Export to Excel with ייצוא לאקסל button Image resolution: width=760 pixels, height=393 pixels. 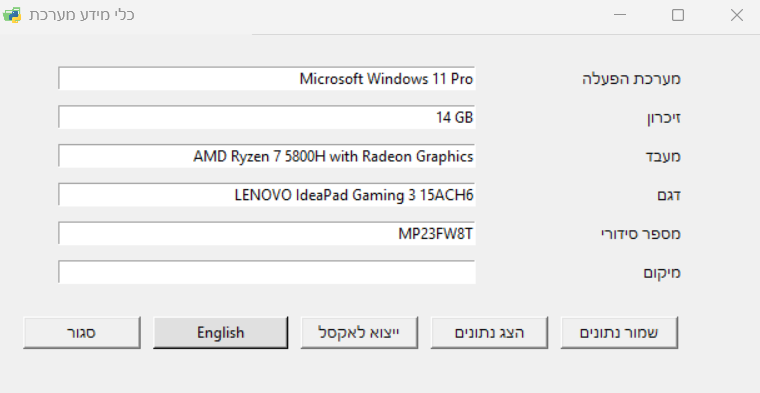coord(359,333)
